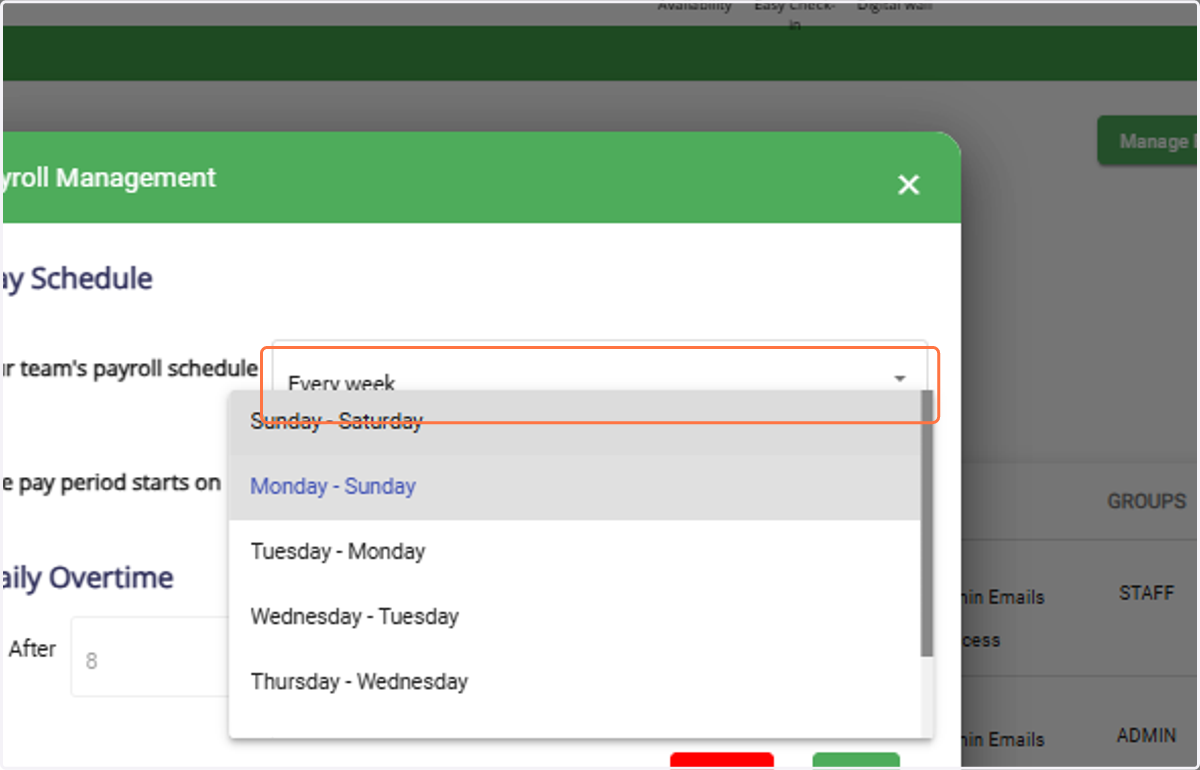Click the ADMIN group cell

(x=1146, y=735)
